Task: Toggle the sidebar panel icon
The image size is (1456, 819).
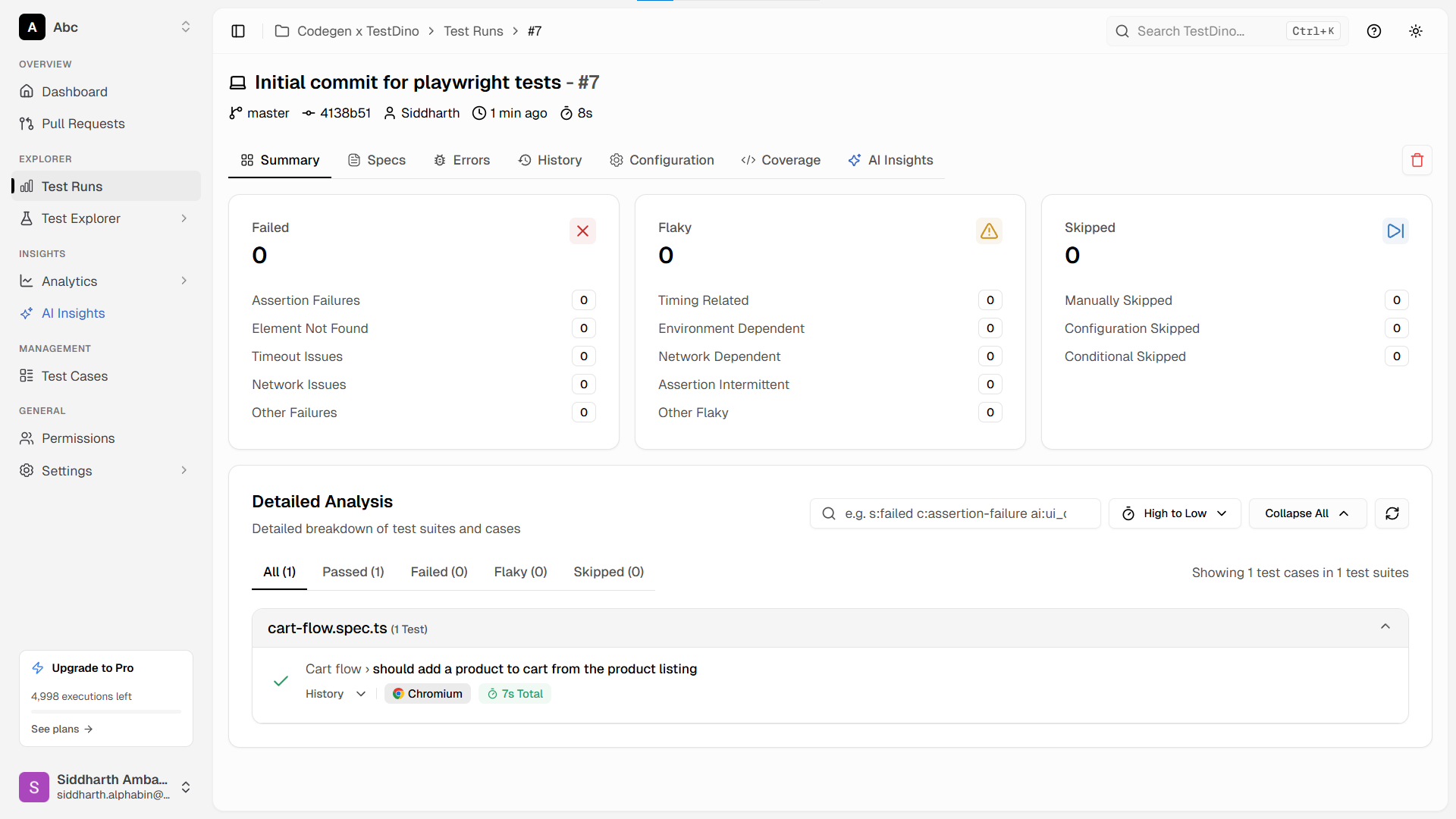Action: [x=238, y=31]
